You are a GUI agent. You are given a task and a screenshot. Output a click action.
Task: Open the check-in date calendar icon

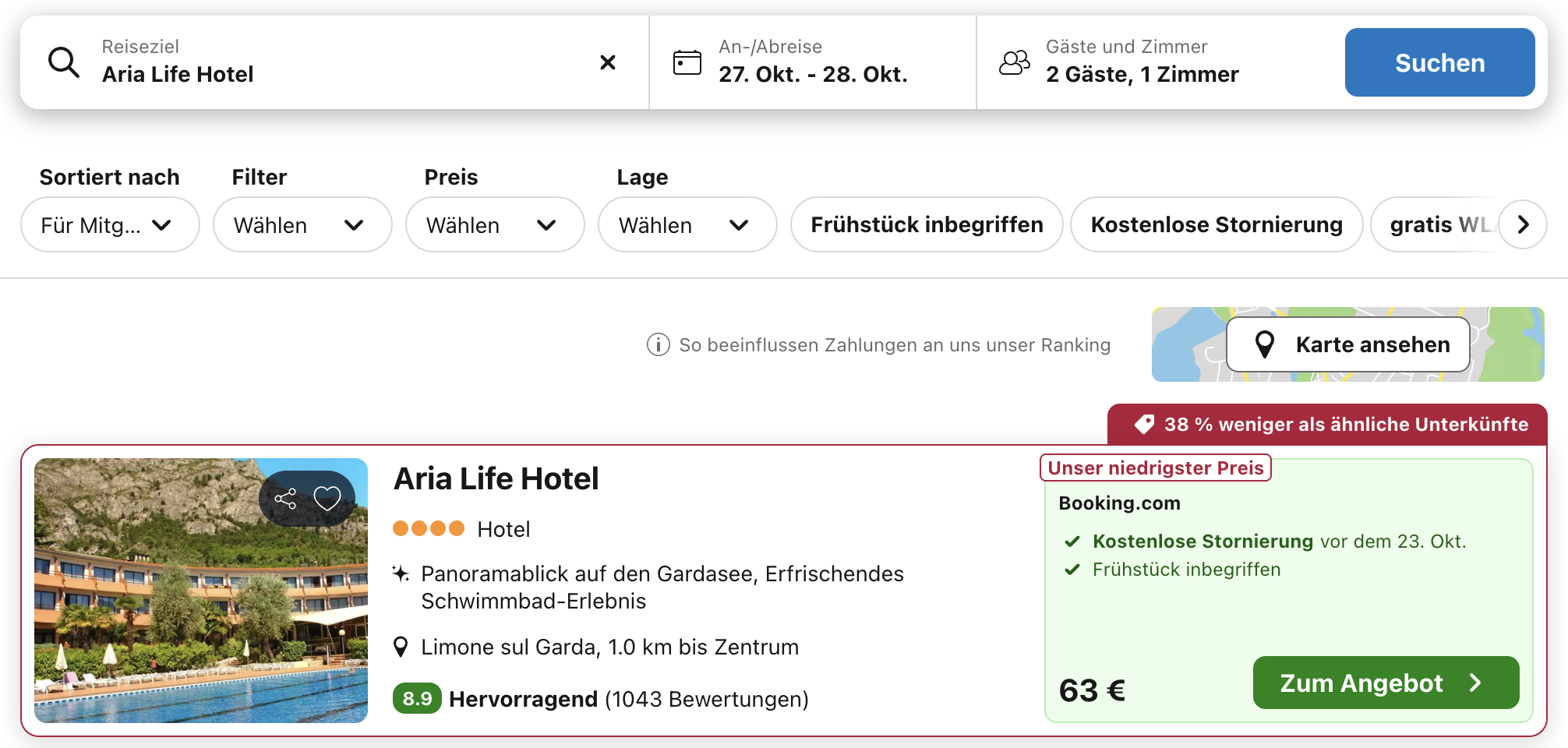(687, 62)
